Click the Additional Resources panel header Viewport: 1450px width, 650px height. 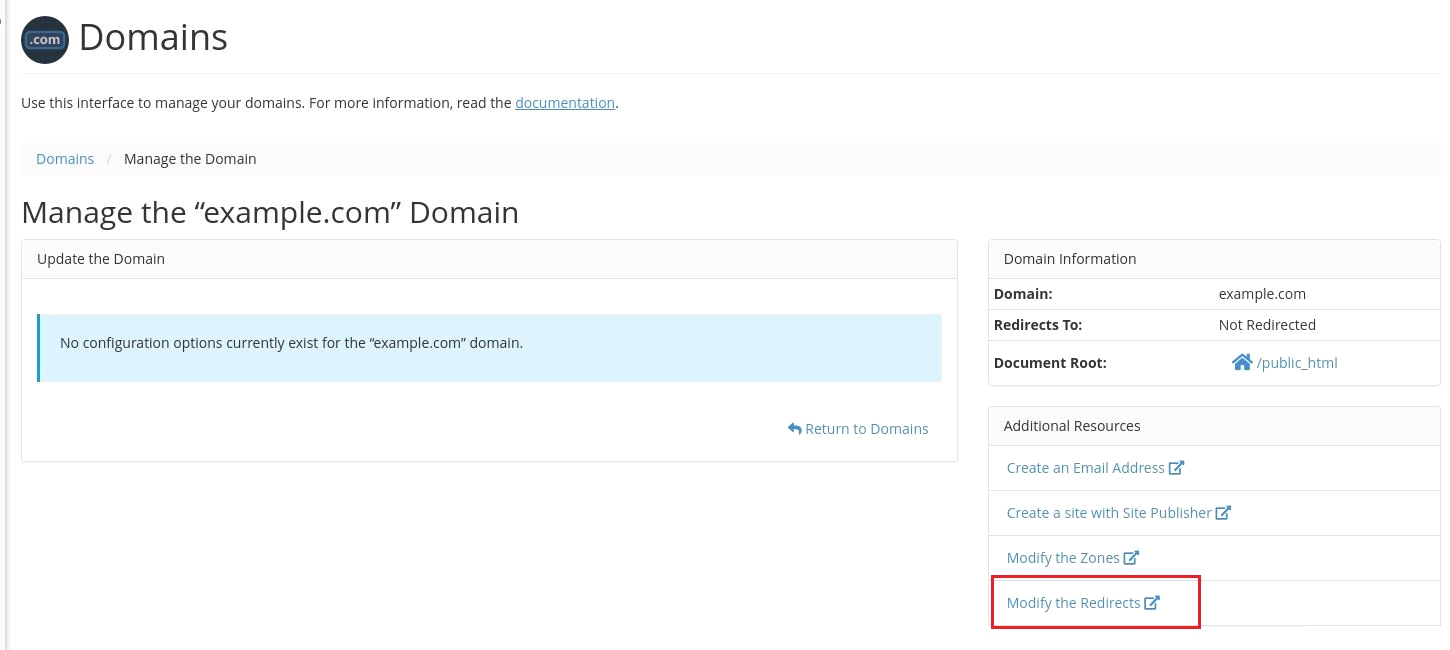[1072, 425]
